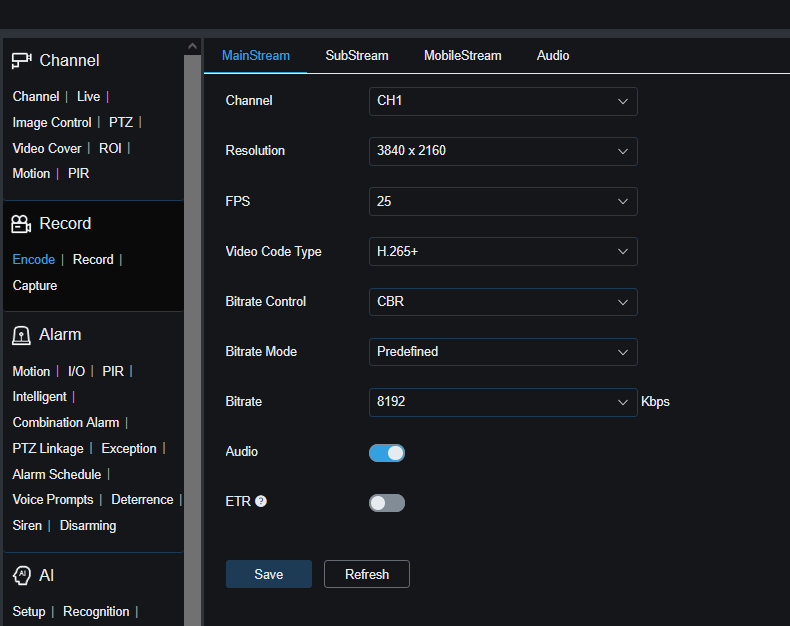Open the Video Code Type dropdown
Viewport: 790px width, 626px height.
[x=502, y=251]
